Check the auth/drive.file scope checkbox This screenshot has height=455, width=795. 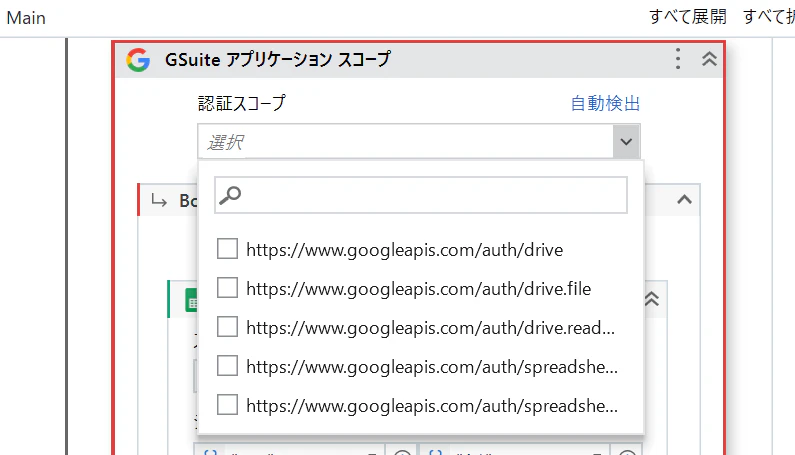[x=227, y=288]
